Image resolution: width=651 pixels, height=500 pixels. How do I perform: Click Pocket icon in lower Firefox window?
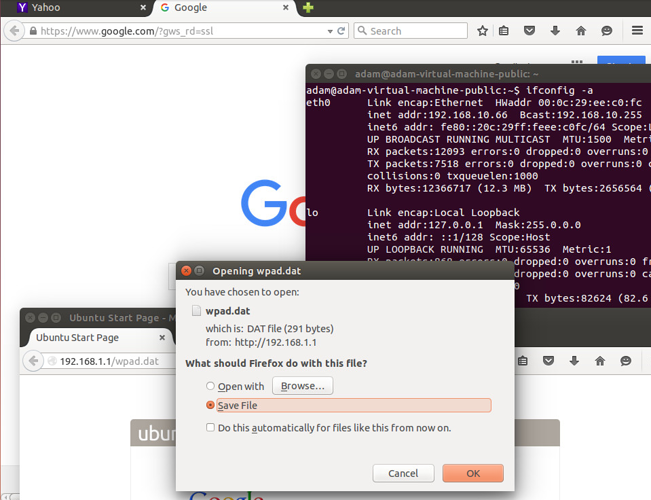point(548,361)
